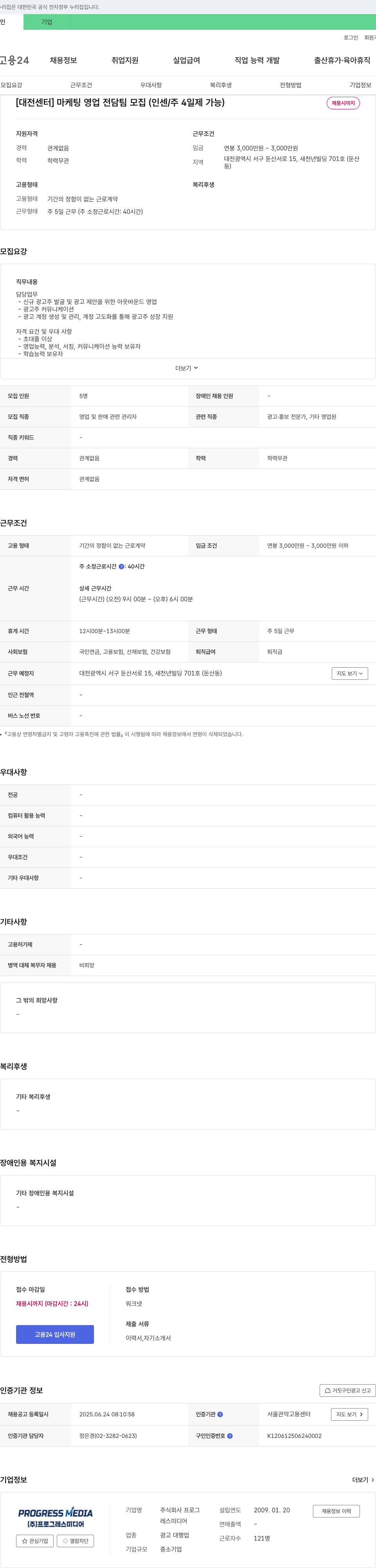Viewport: 376px width, 1568px height.
Task: Open 지도 보기 for 서울관악고용센터
Action: [x=350, y=1414]
